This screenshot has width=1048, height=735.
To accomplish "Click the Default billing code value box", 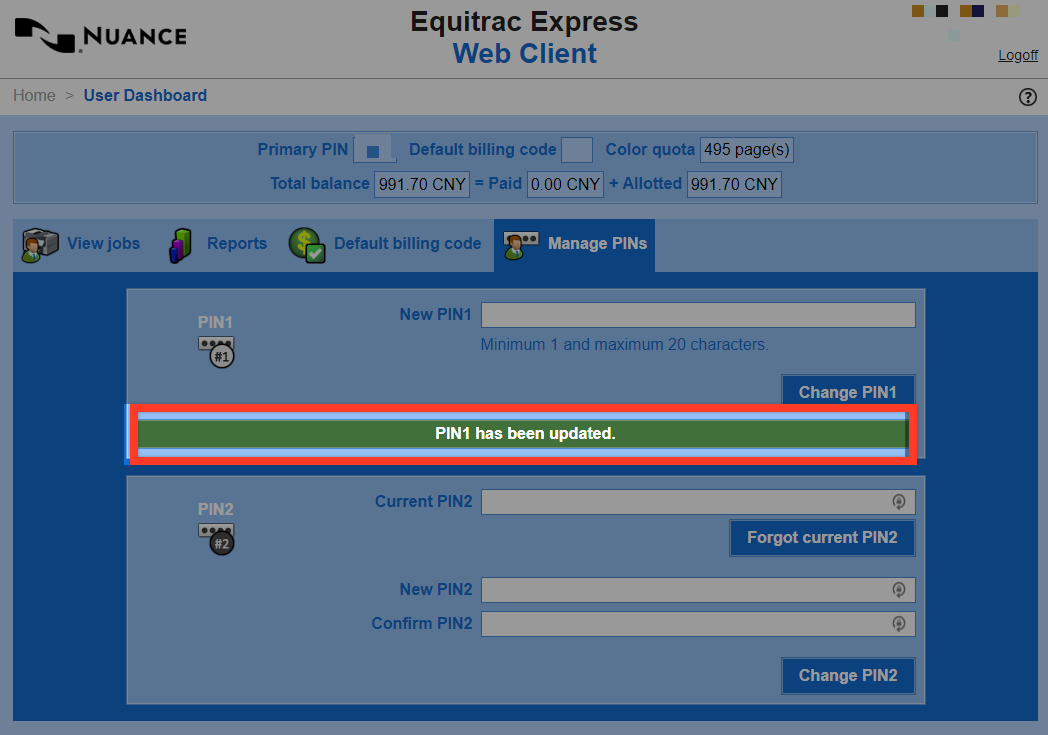I will [x=577, y=150].
